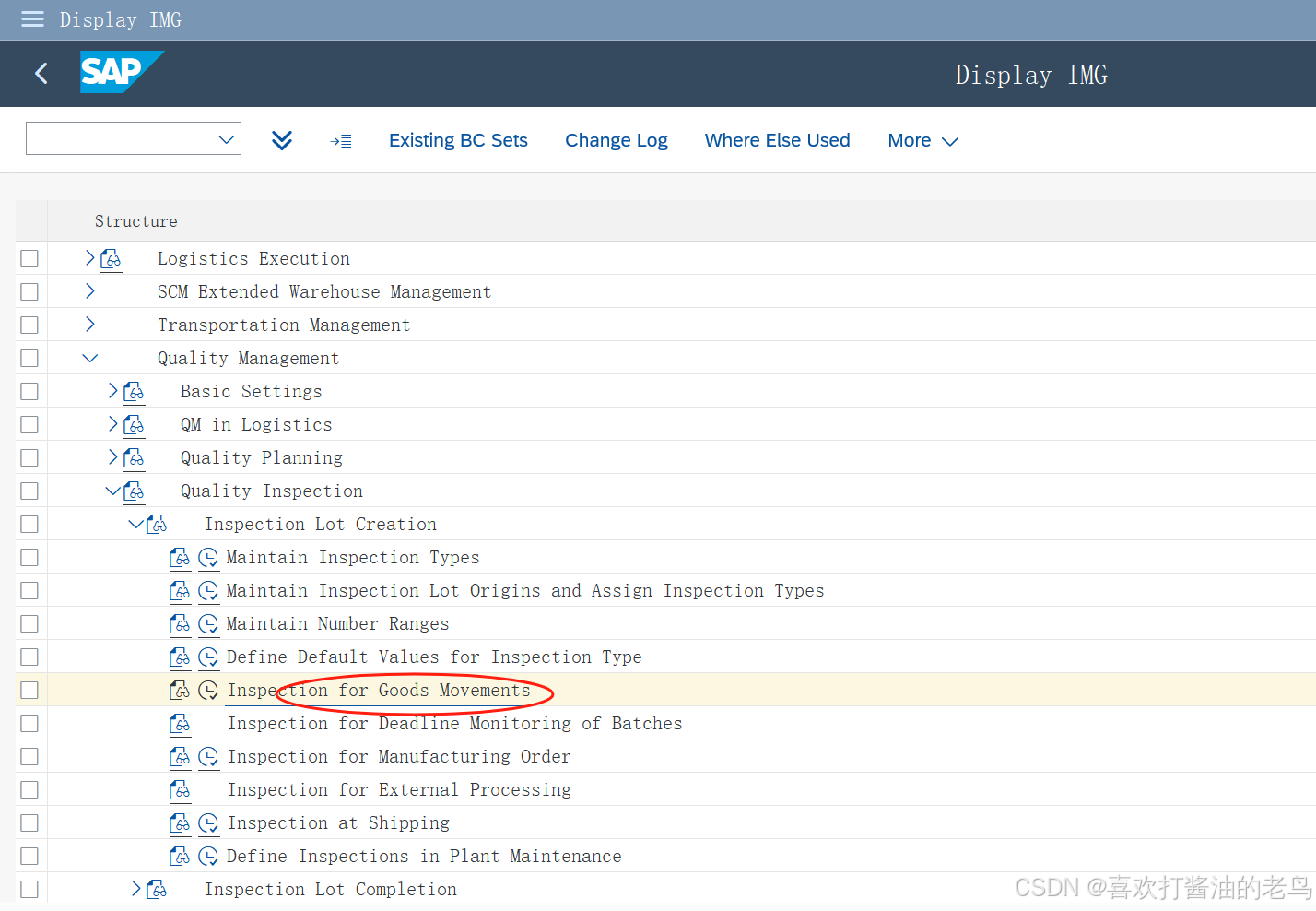Open documentation icon for Quality Planning

tap(134, 458)
